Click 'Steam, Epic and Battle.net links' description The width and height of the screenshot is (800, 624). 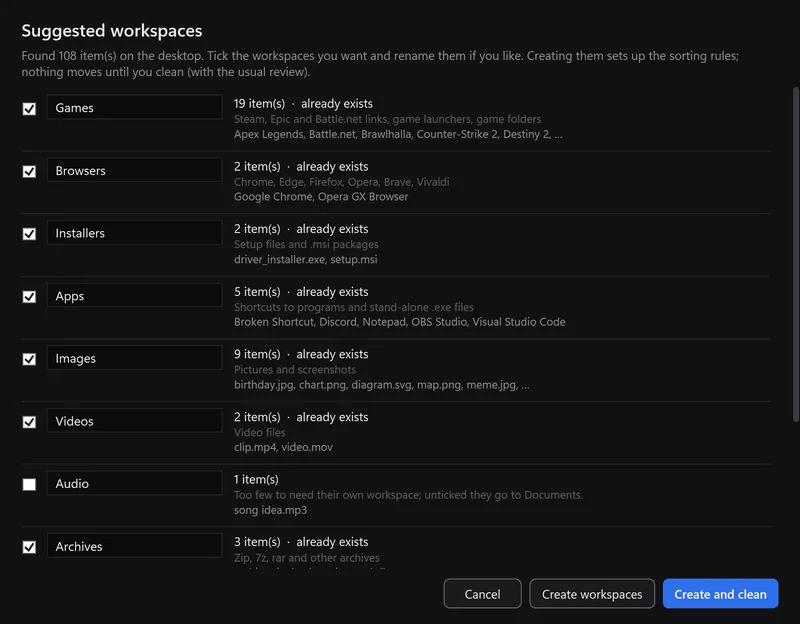click(x=387, y=119)
